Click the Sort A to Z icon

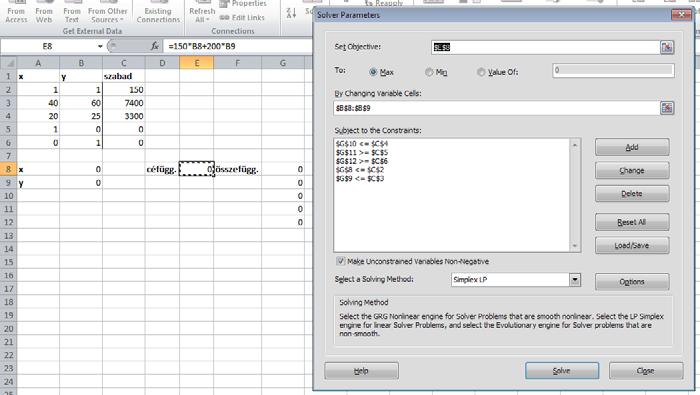[x=292, y=13]
